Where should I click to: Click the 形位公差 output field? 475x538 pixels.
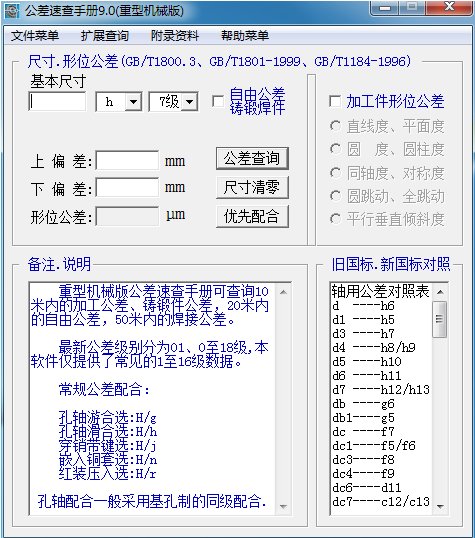pyautogui.click(x=127, y=216)
